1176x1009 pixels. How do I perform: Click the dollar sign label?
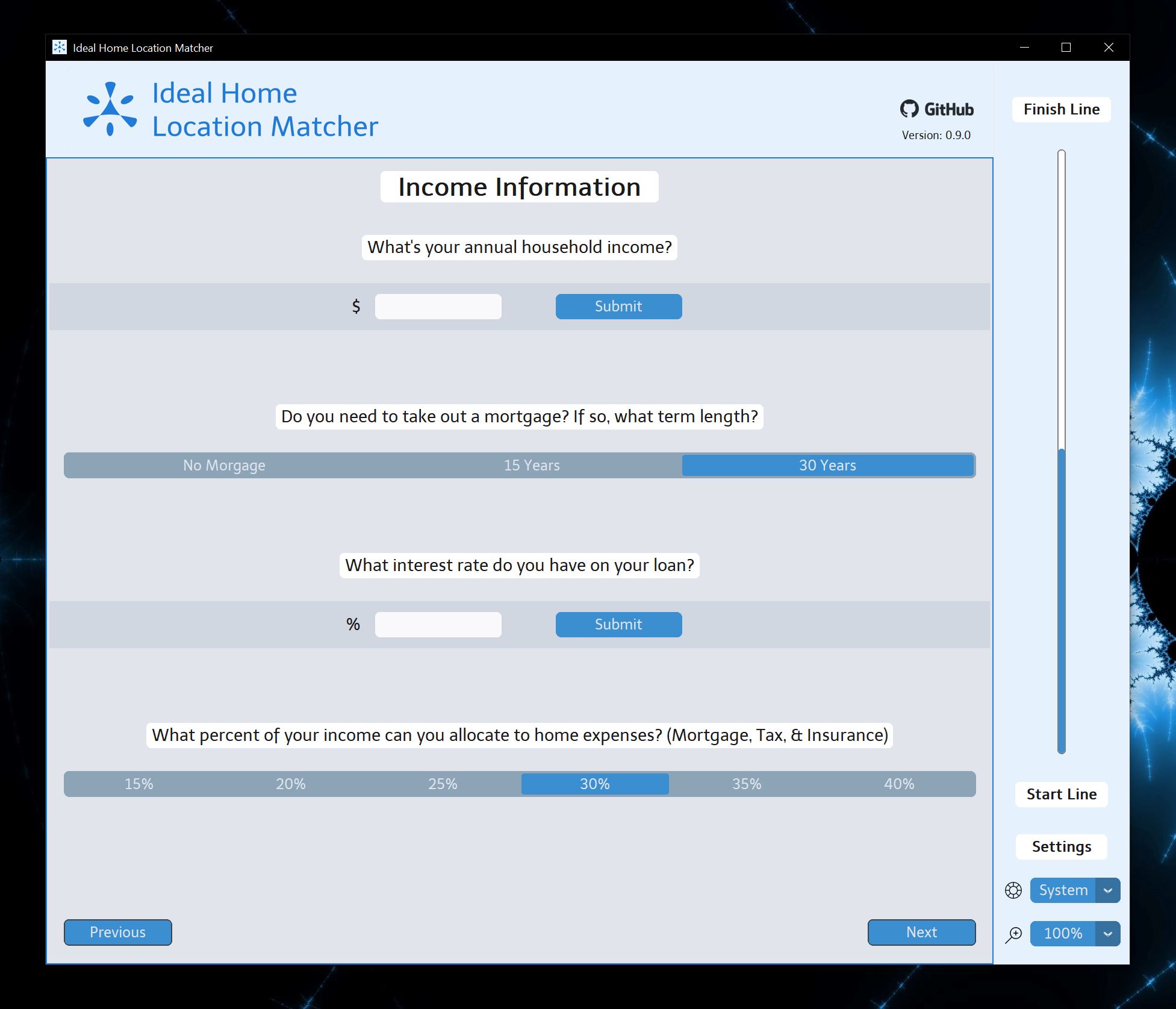click(356, 307)
